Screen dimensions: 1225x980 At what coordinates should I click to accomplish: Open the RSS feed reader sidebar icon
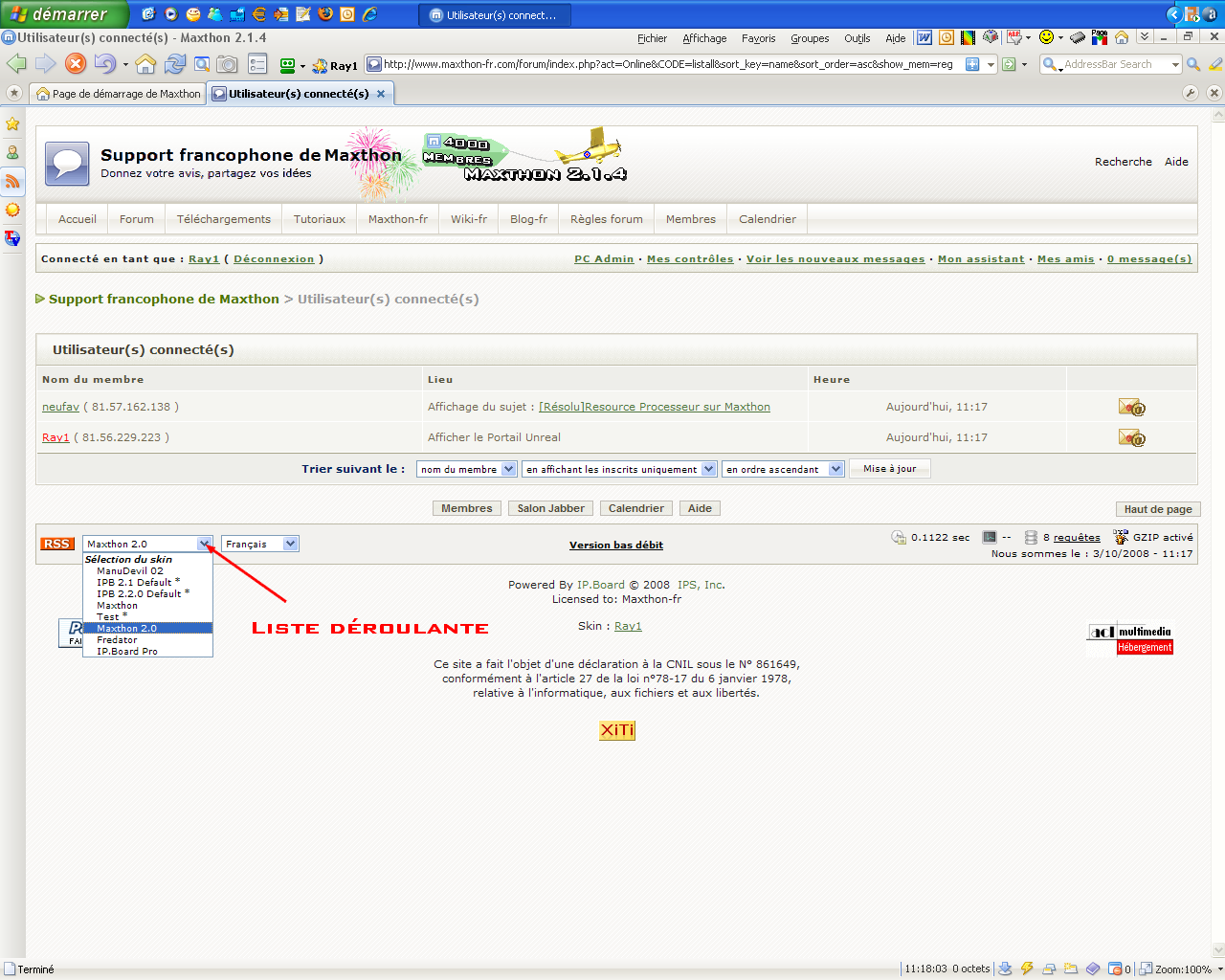tap(12, 181)
